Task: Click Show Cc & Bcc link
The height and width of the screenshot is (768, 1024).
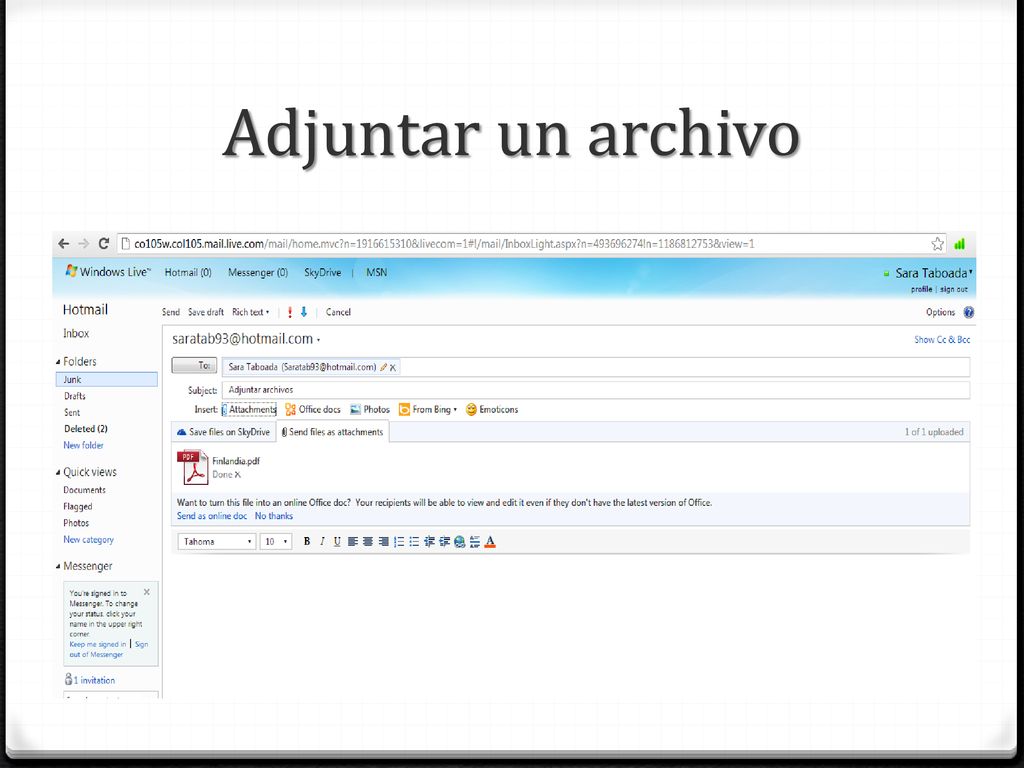Action: [942, 340]
